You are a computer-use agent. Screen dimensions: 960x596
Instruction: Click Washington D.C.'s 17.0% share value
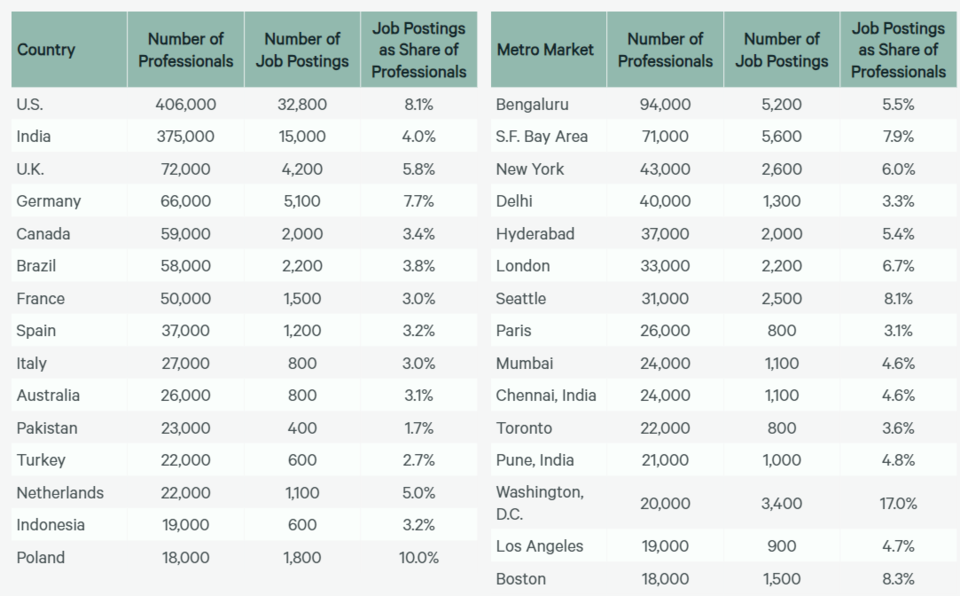[898, 504]
